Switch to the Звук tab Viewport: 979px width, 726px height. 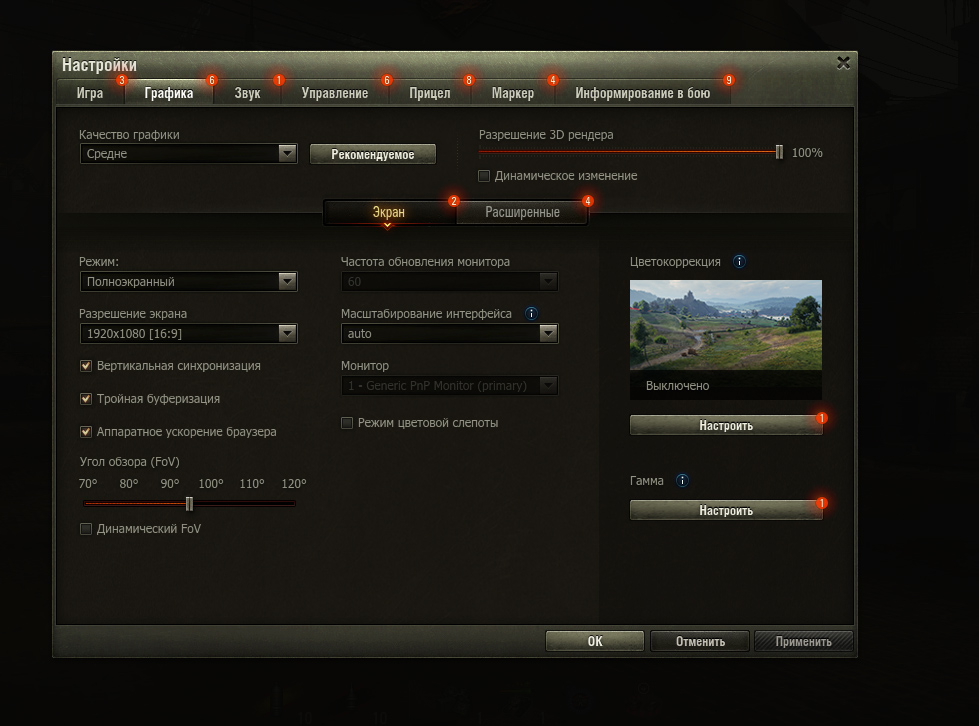pyautogui.click(x=247, y=93)
